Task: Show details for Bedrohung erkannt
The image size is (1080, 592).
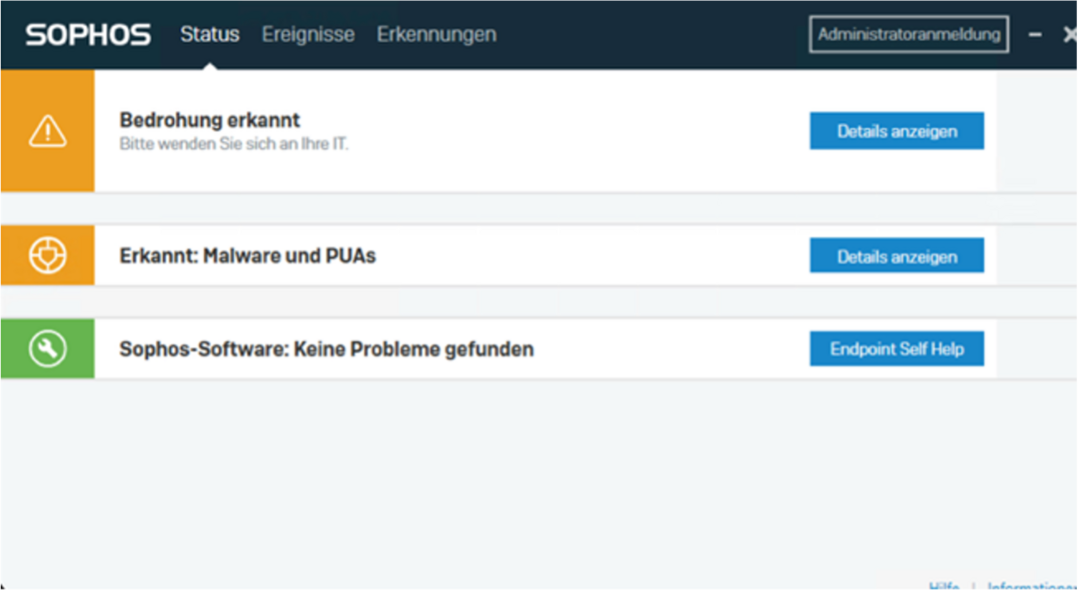Action: (x=896, y=131)
